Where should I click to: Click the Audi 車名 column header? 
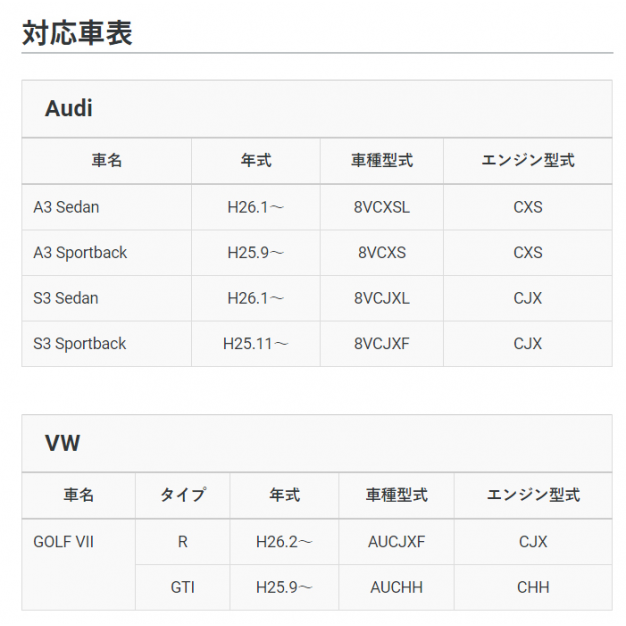[107, 160]
